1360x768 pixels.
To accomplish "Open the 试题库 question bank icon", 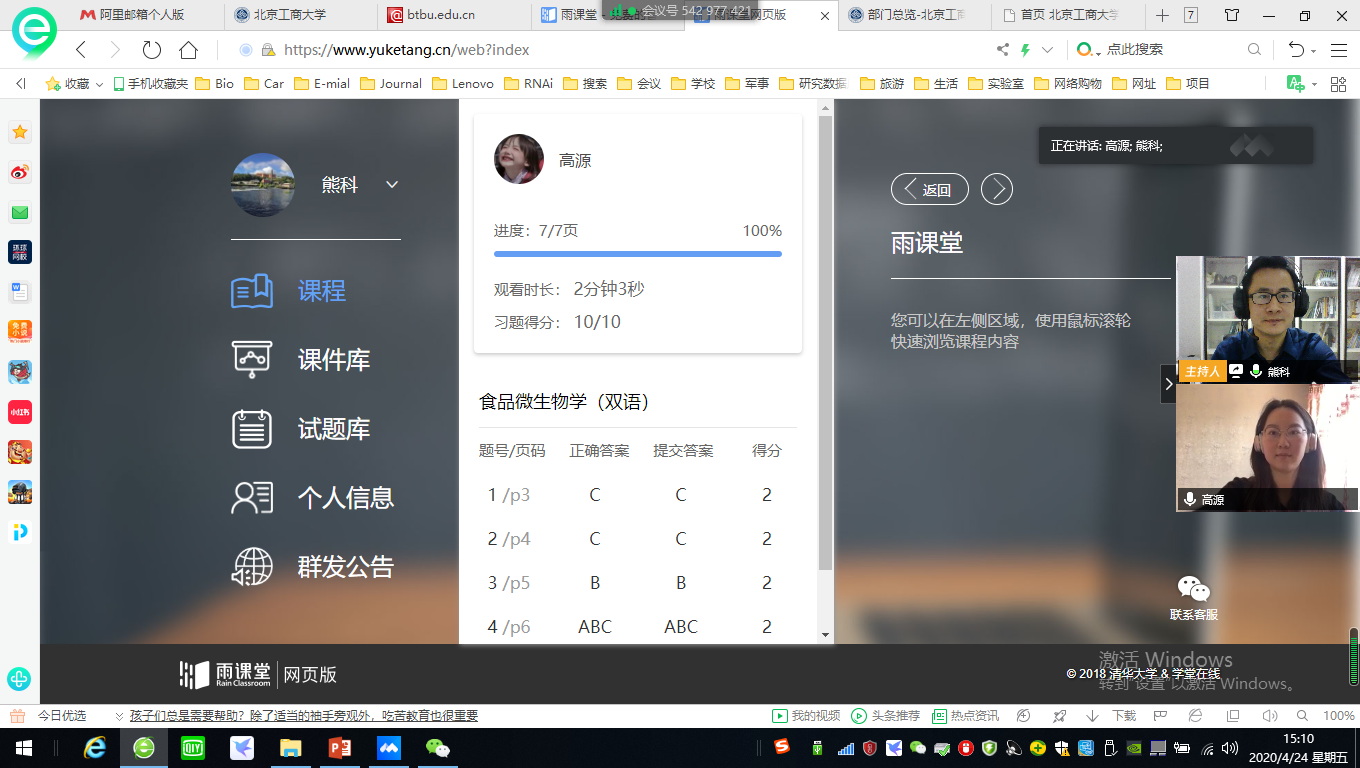I will click(252, 429).
